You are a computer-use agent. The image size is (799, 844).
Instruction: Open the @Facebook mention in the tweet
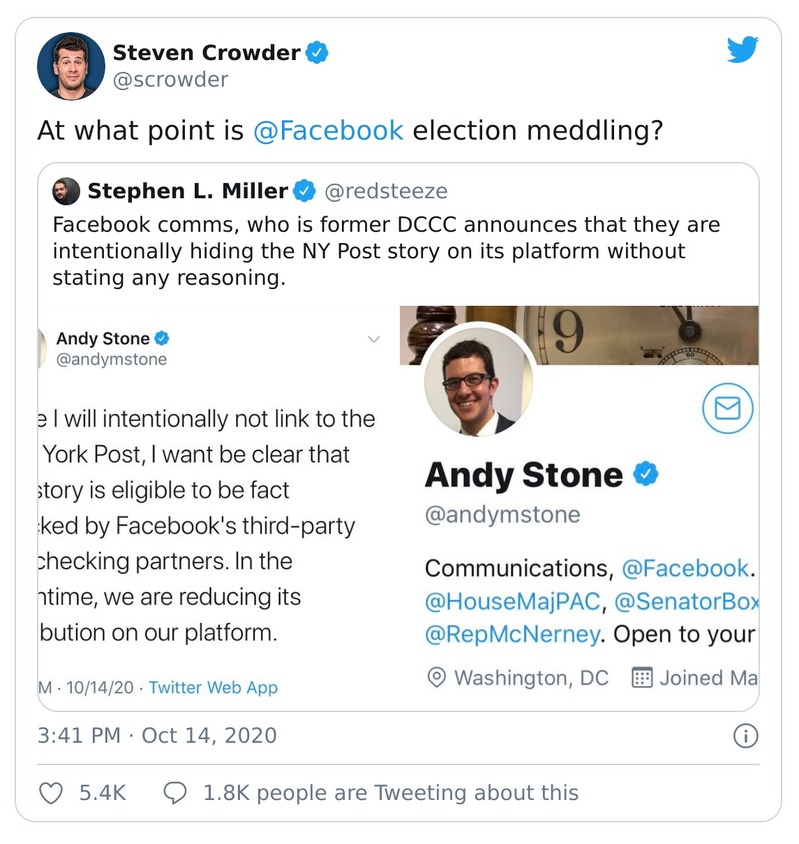pos(329,131)
